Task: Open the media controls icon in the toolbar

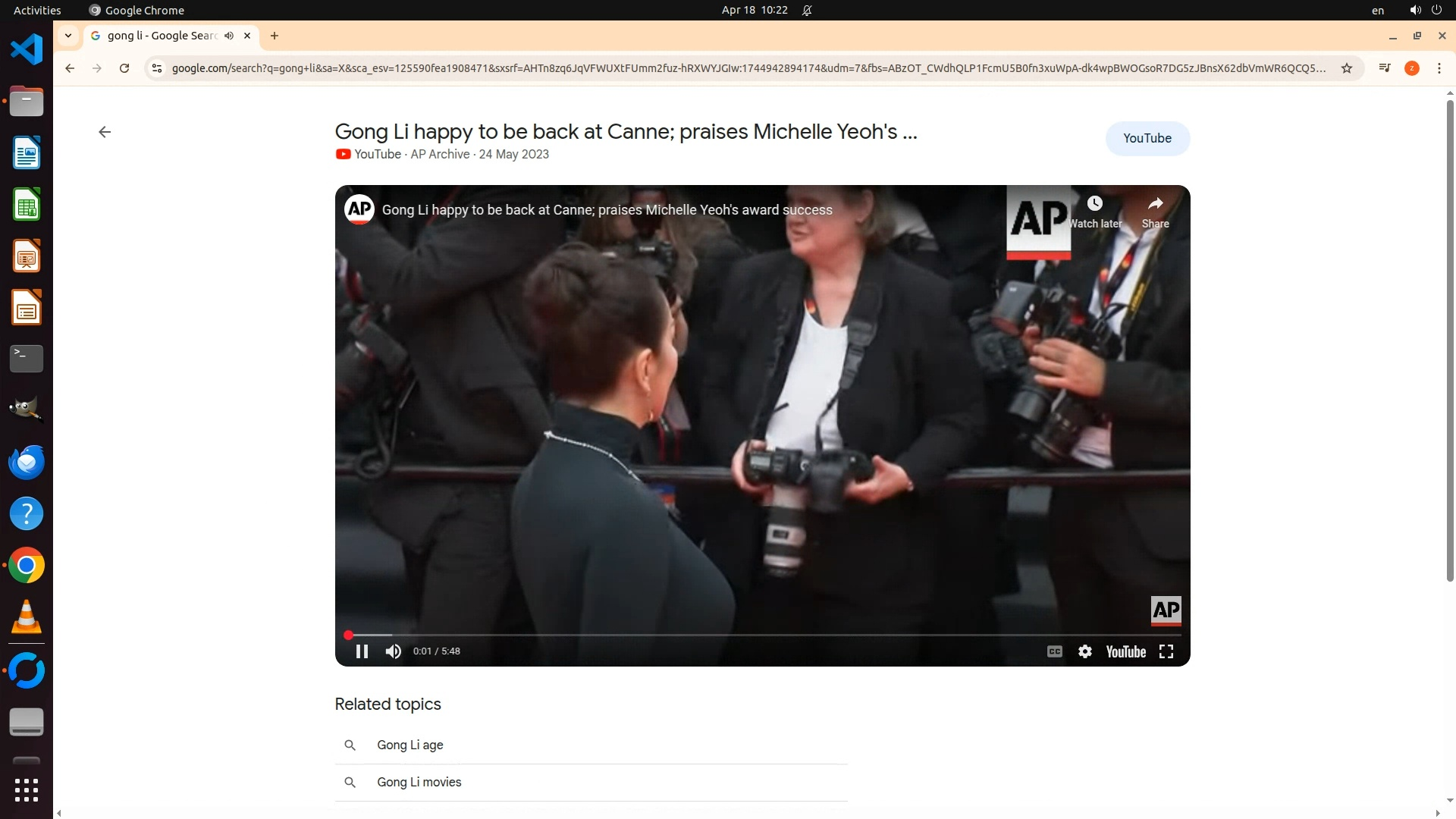Action: [1385, 68]
